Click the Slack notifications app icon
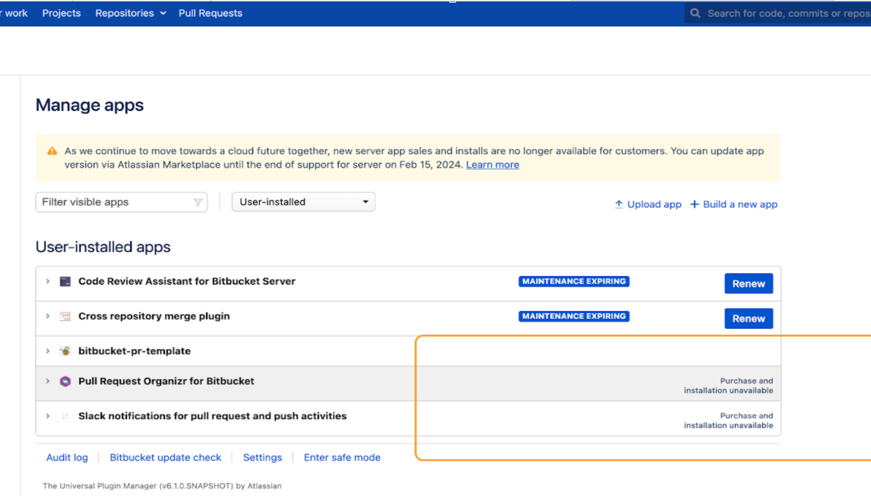Image resolution: width=871 pixels, height=496 pixels. pyautogui.click(x=65, y=417)
